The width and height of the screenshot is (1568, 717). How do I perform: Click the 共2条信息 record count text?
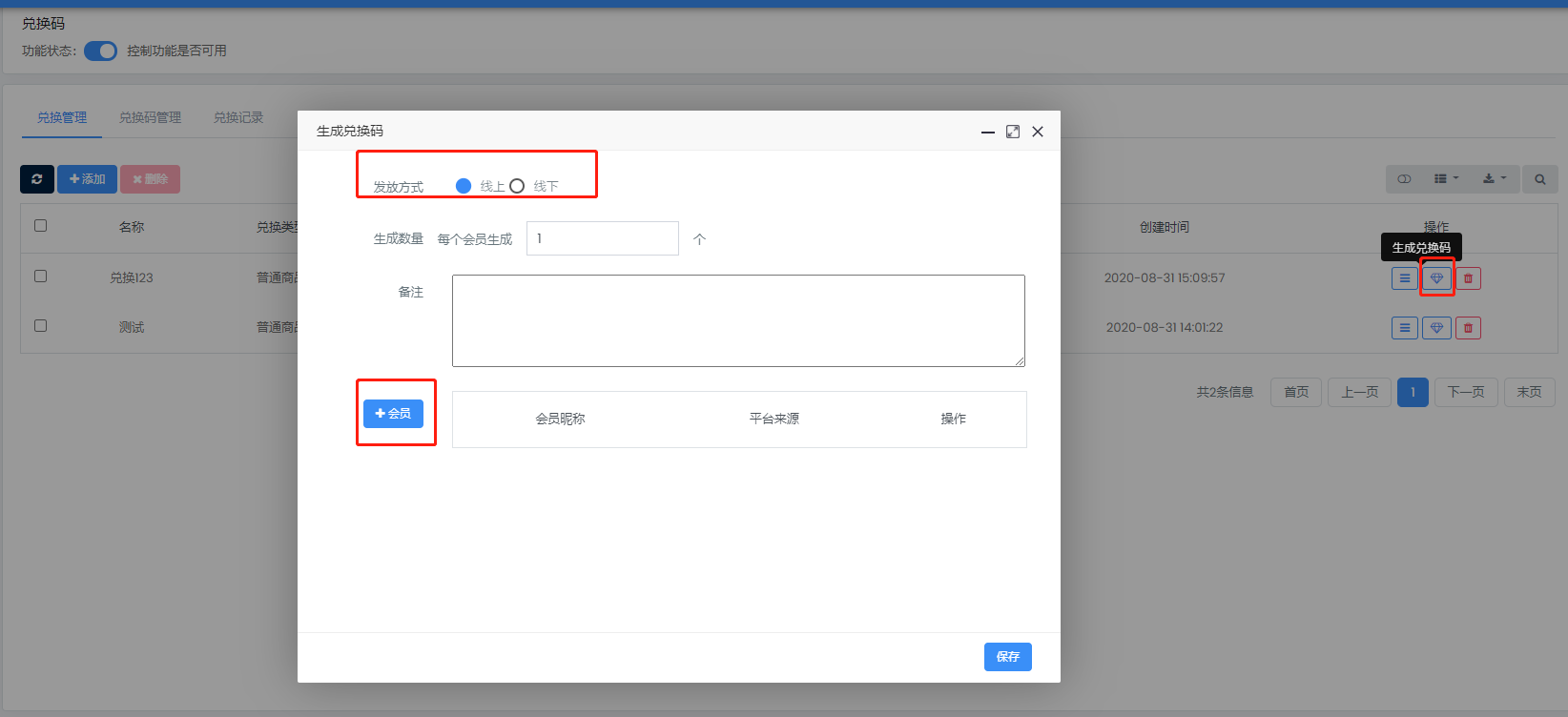click(1225, 392)
